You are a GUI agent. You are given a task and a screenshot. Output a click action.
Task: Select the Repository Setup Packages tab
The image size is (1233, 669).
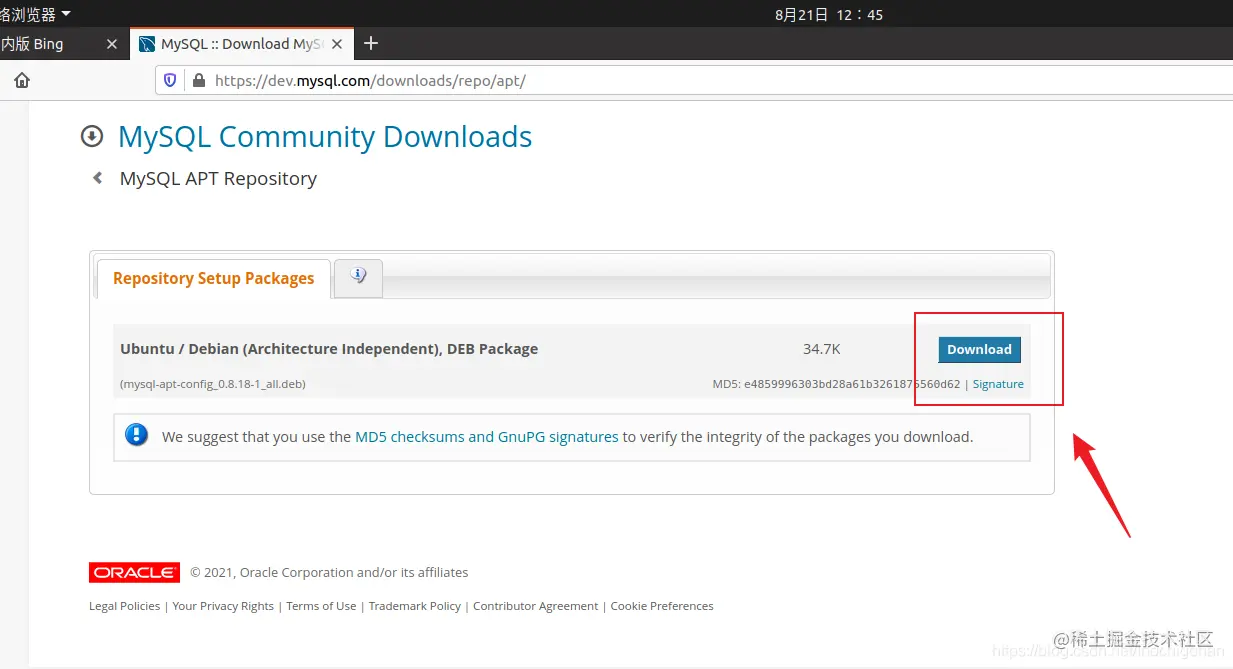click(x=213, y=278)
